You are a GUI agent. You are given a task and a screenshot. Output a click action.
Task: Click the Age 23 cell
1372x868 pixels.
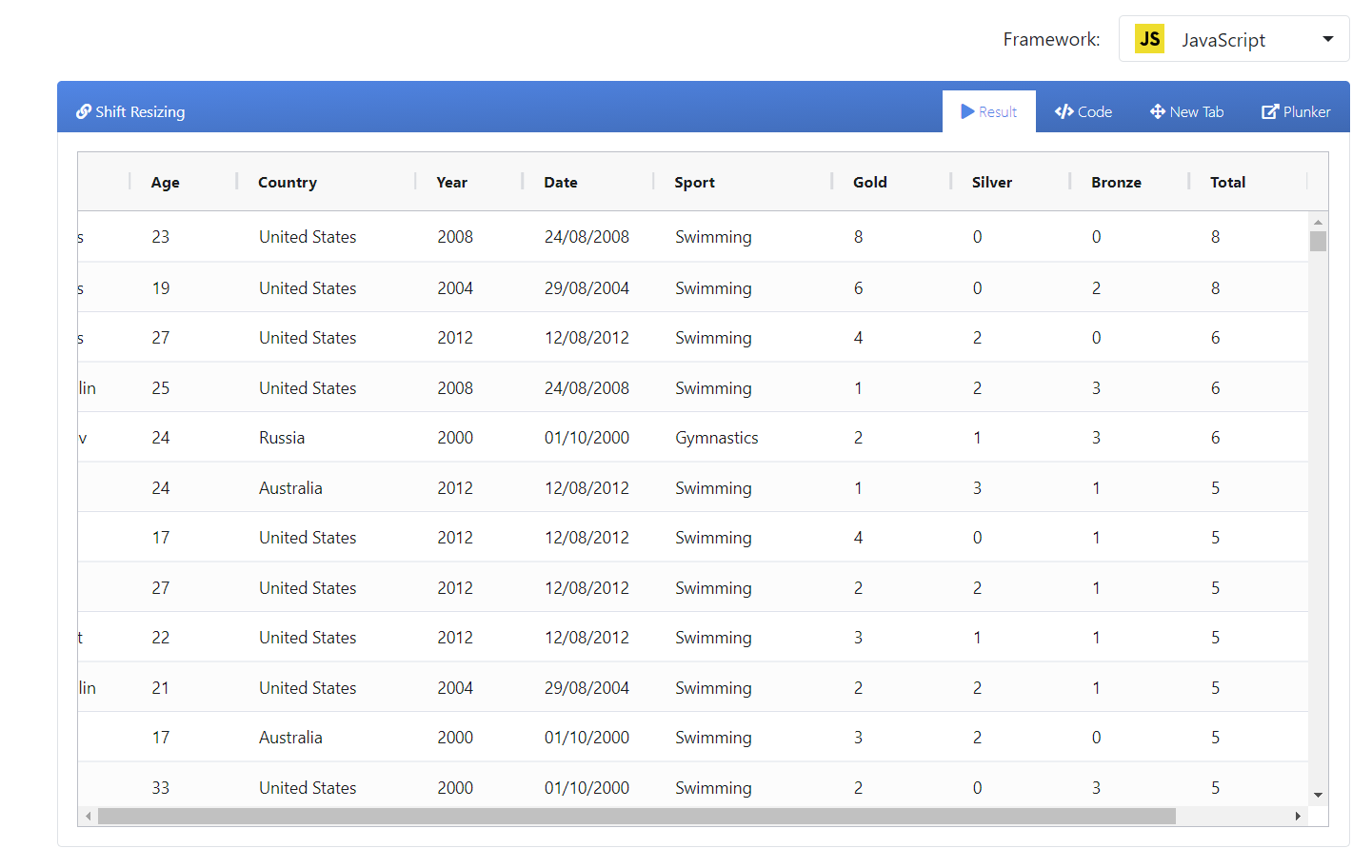(x=161, y=237)
